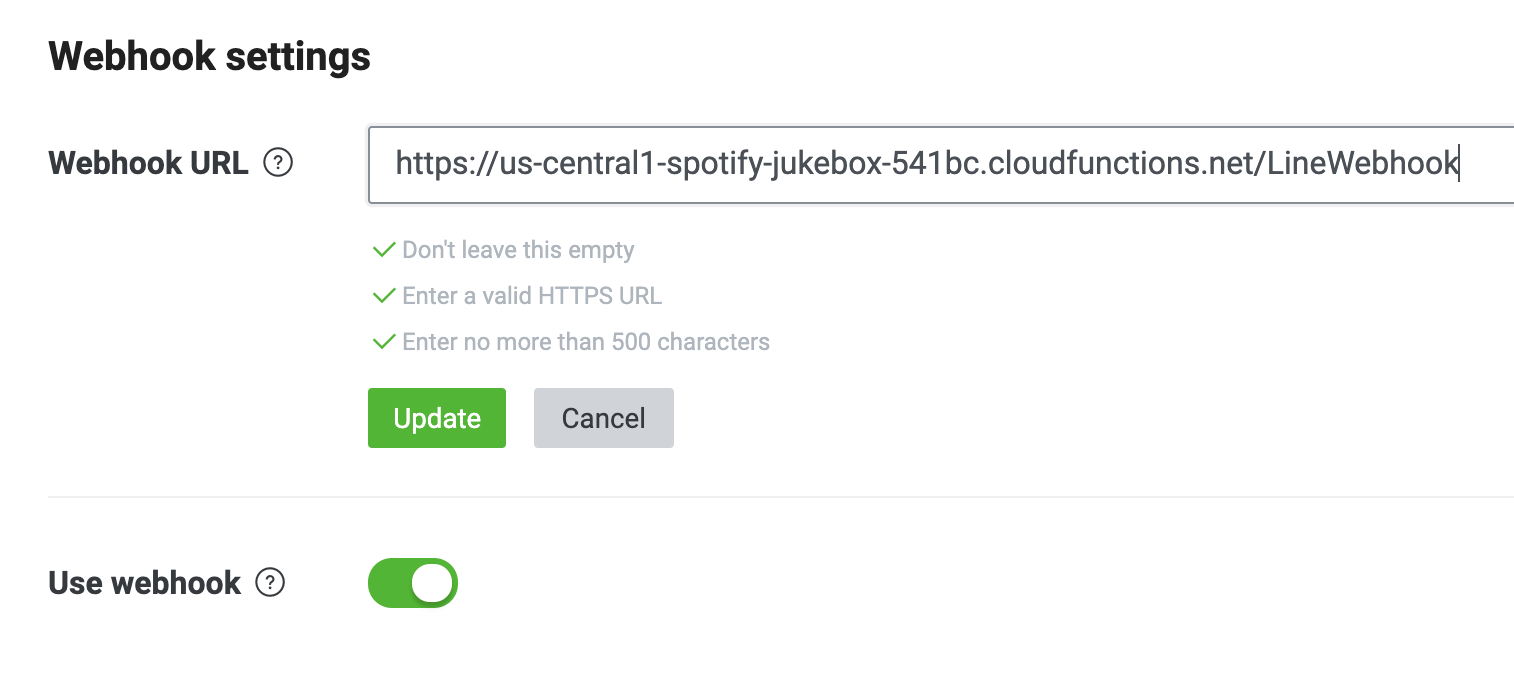Screen dimensions: 1514x674
Task: Open the help icon beside Webhook URL
Action: click(277, 163)
